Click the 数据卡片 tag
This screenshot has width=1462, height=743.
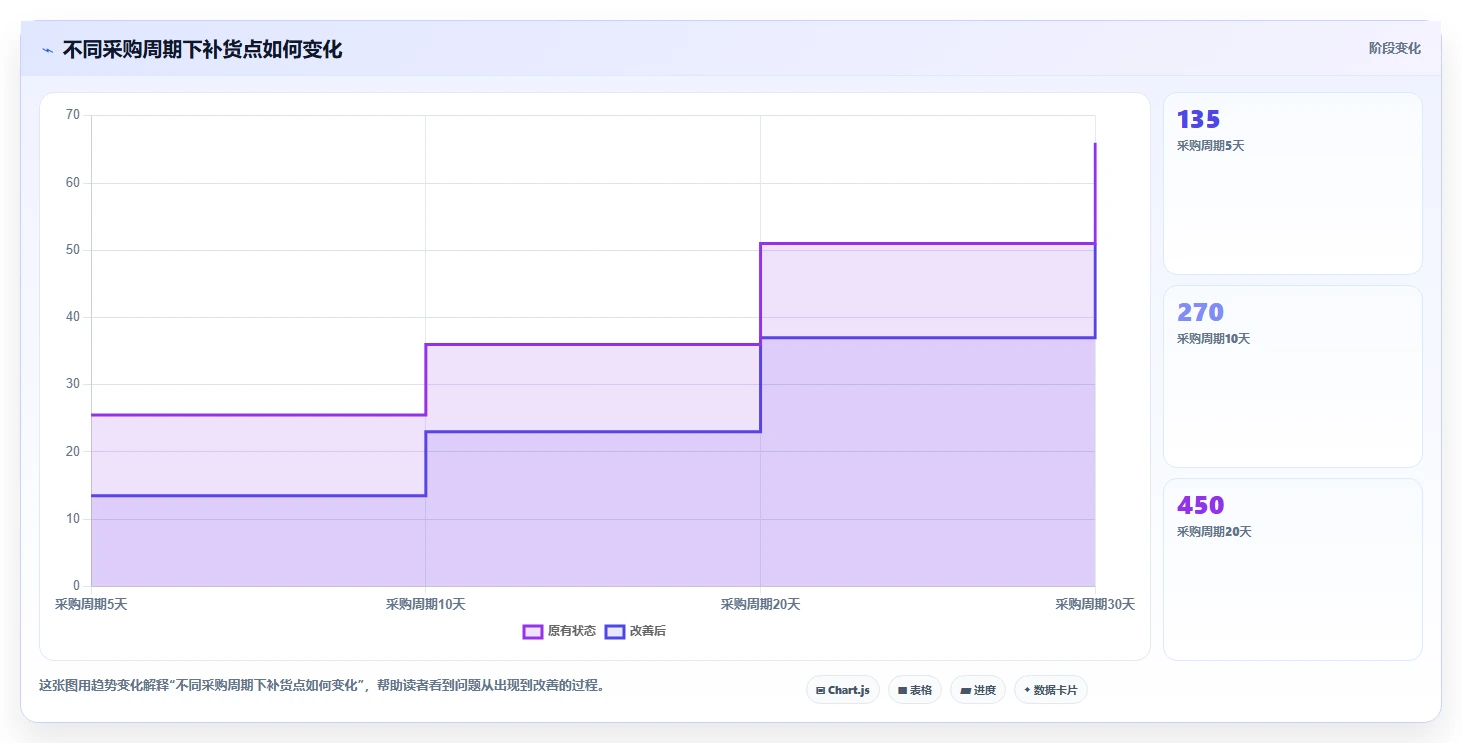pos(1051,690)
